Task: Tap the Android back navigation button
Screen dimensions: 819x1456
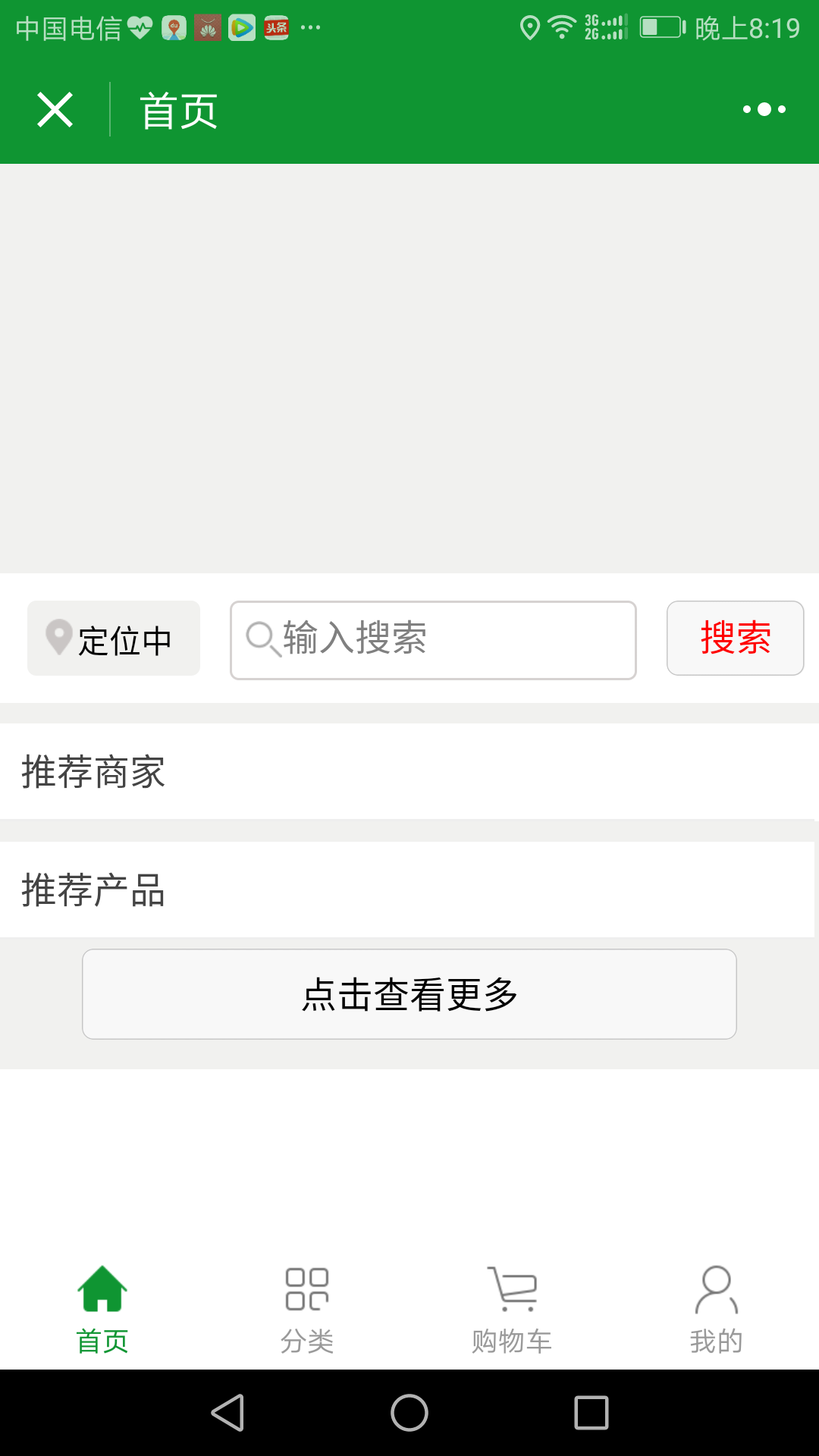Action: coord(227,1413)
